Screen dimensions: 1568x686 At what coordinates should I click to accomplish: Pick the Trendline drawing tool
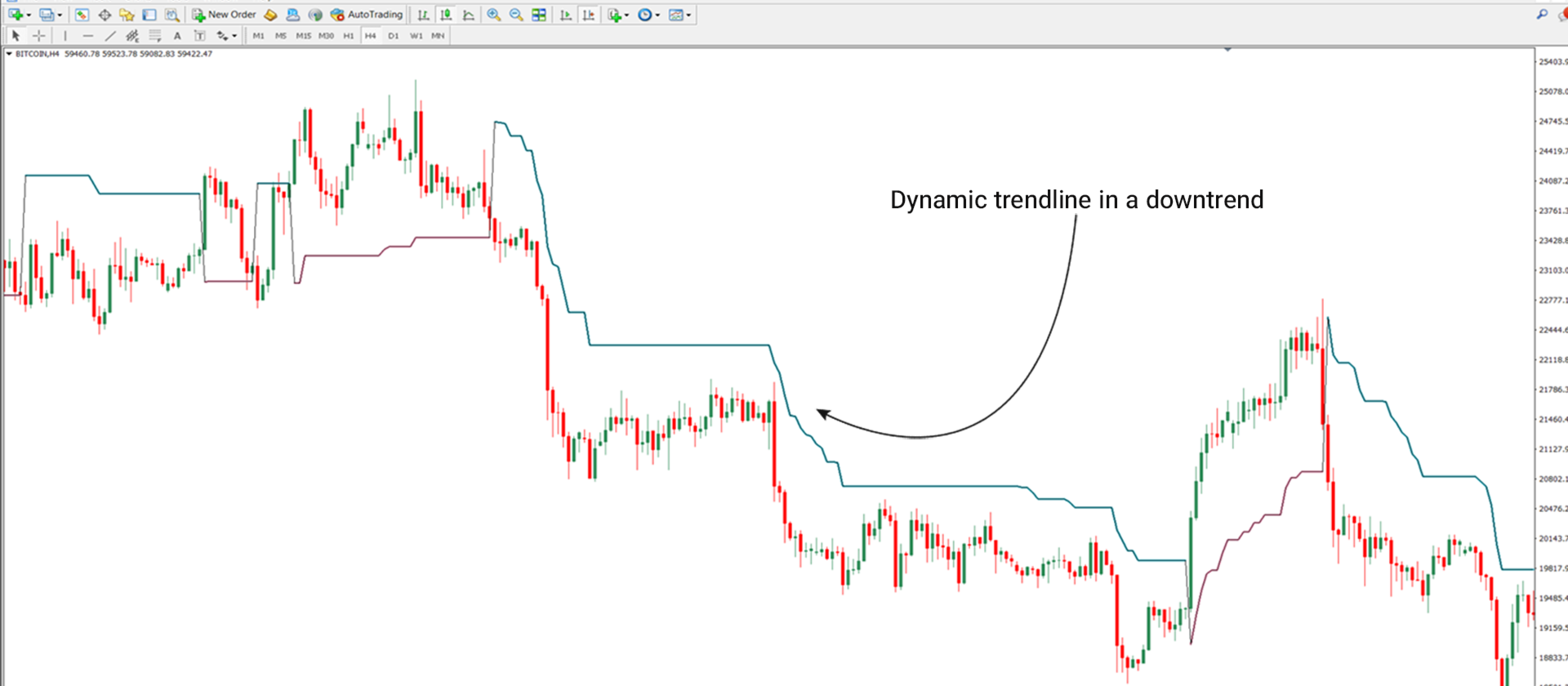coord(110,36)
